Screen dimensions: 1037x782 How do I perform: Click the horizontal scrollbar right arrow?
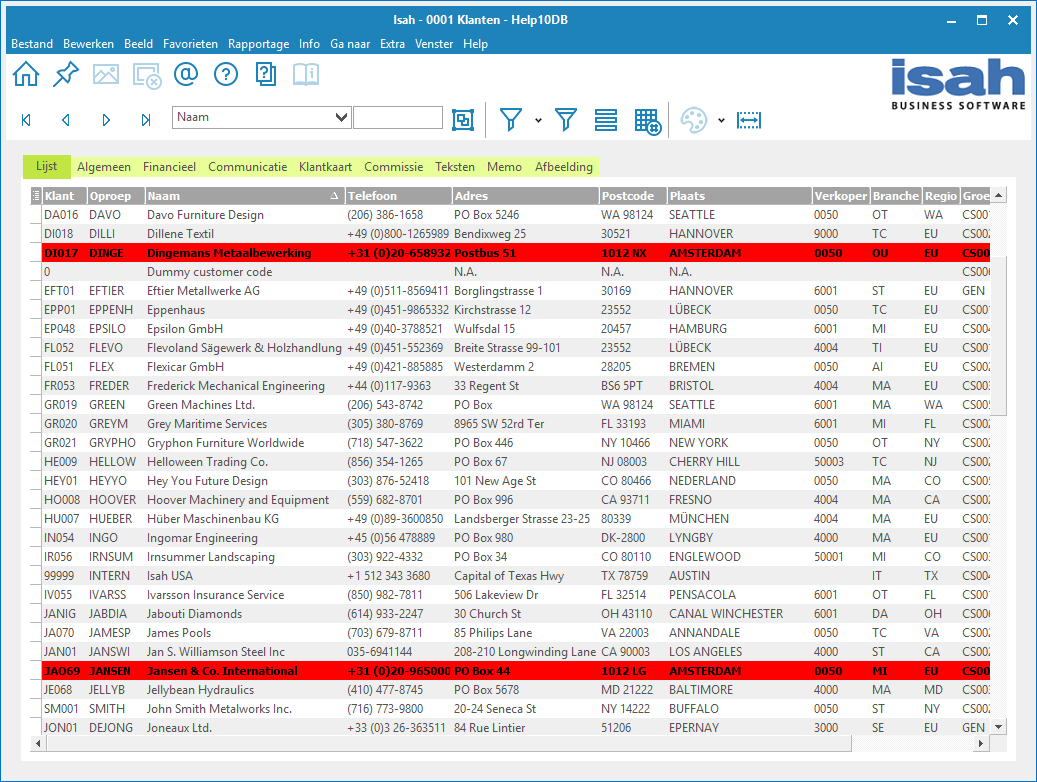(981, 744)
